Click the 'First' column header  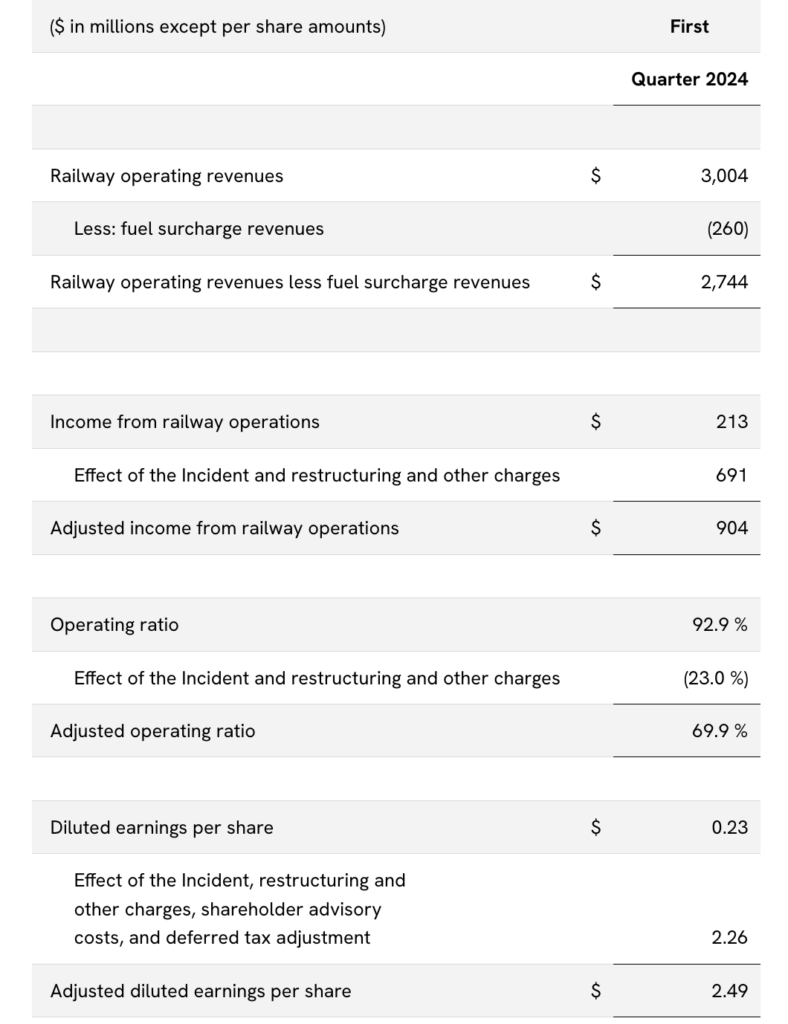pos(688,27)
